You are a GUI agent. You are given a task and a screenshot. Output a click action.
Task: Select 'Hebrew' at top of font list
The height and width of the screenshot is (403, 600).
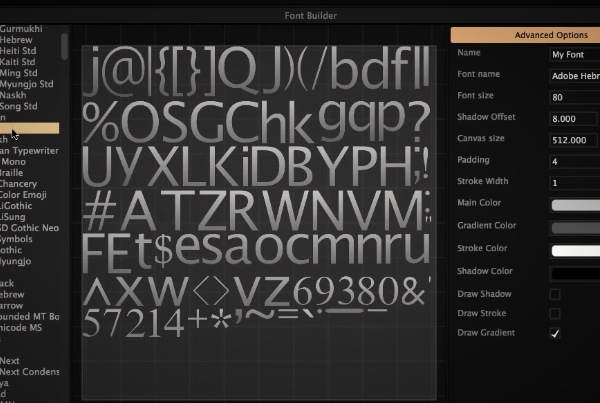16,40
